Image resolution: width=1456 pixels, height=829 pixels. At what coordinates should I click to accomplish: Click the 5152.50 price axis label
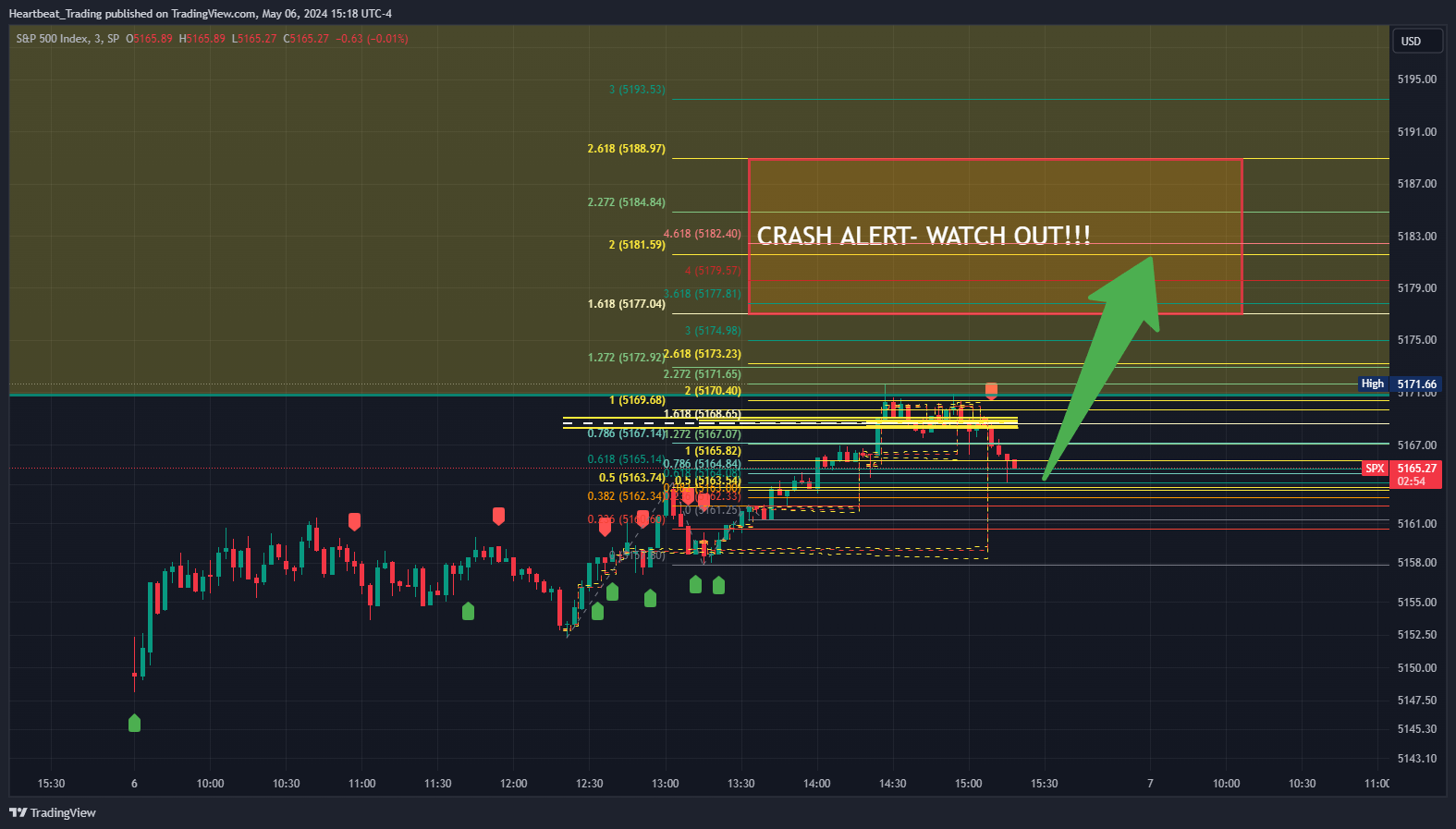1417,635
